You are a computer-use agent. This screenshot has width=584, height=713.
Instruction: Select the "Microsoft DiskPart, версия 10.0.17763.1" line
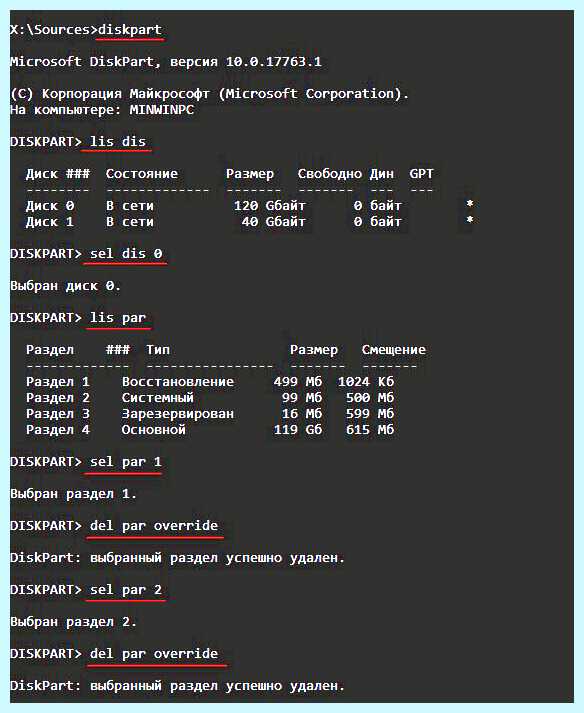166,62
